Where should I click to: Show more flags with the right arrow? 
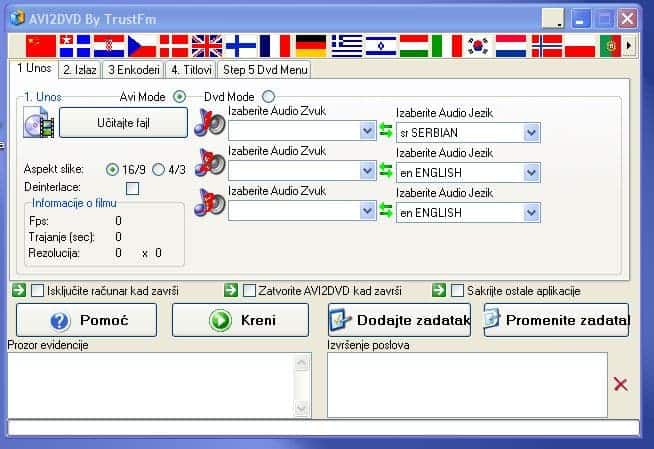click(629, 45)
